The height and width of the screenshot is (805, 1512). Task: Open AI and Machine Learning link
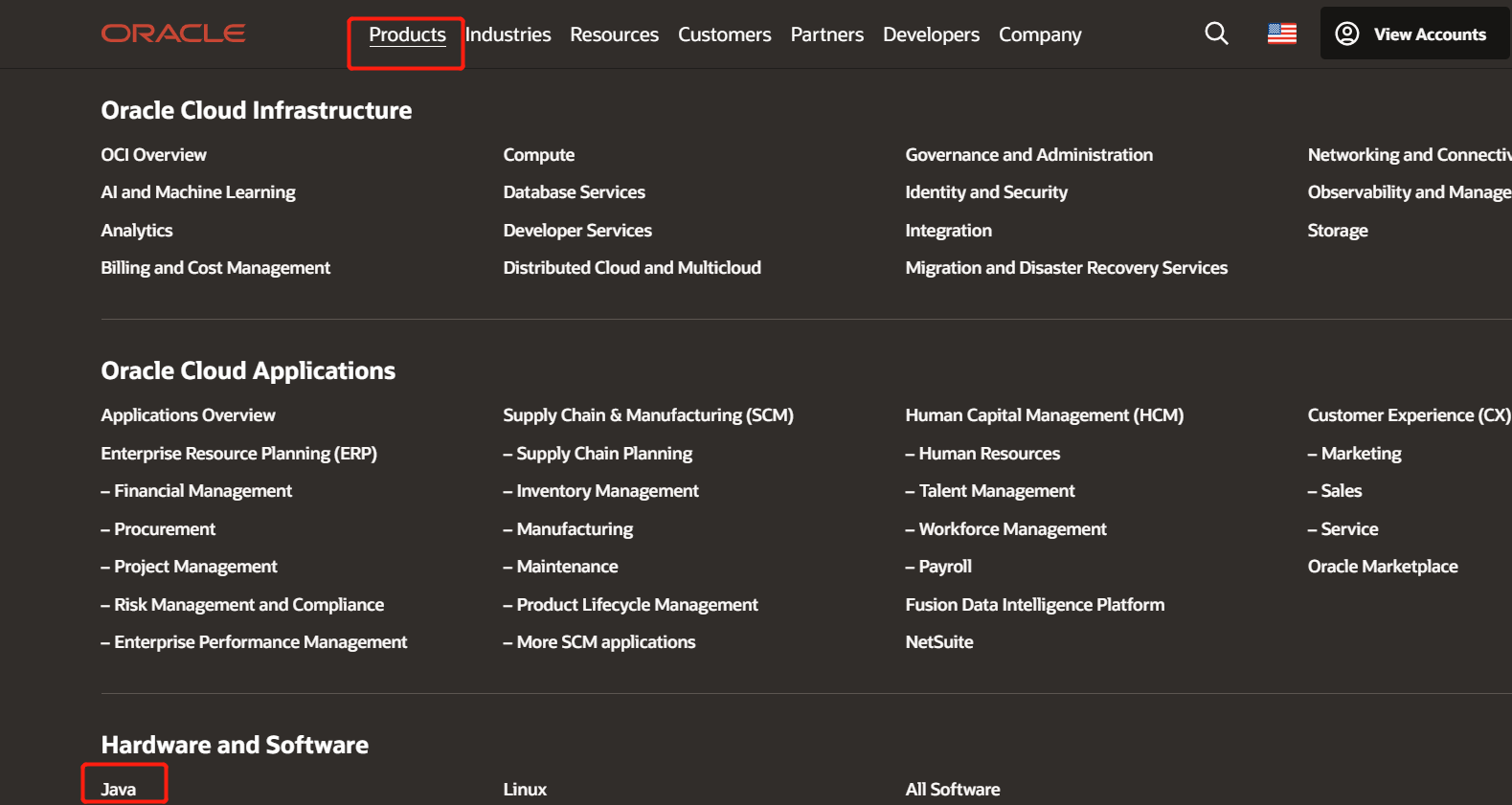(198, 192)
